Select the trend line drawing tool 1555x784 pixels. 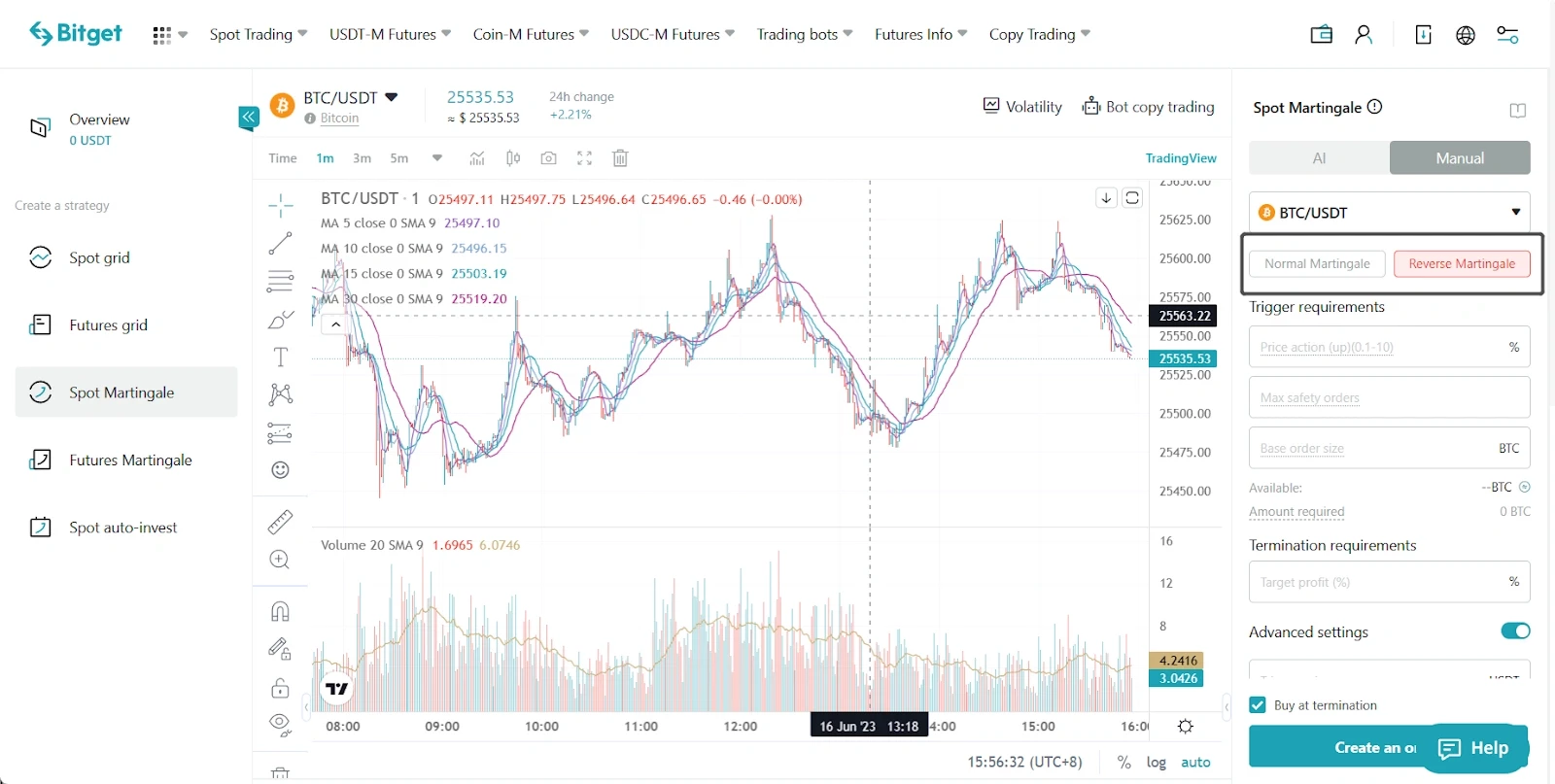pyautogui.click(x=280, y=243)
